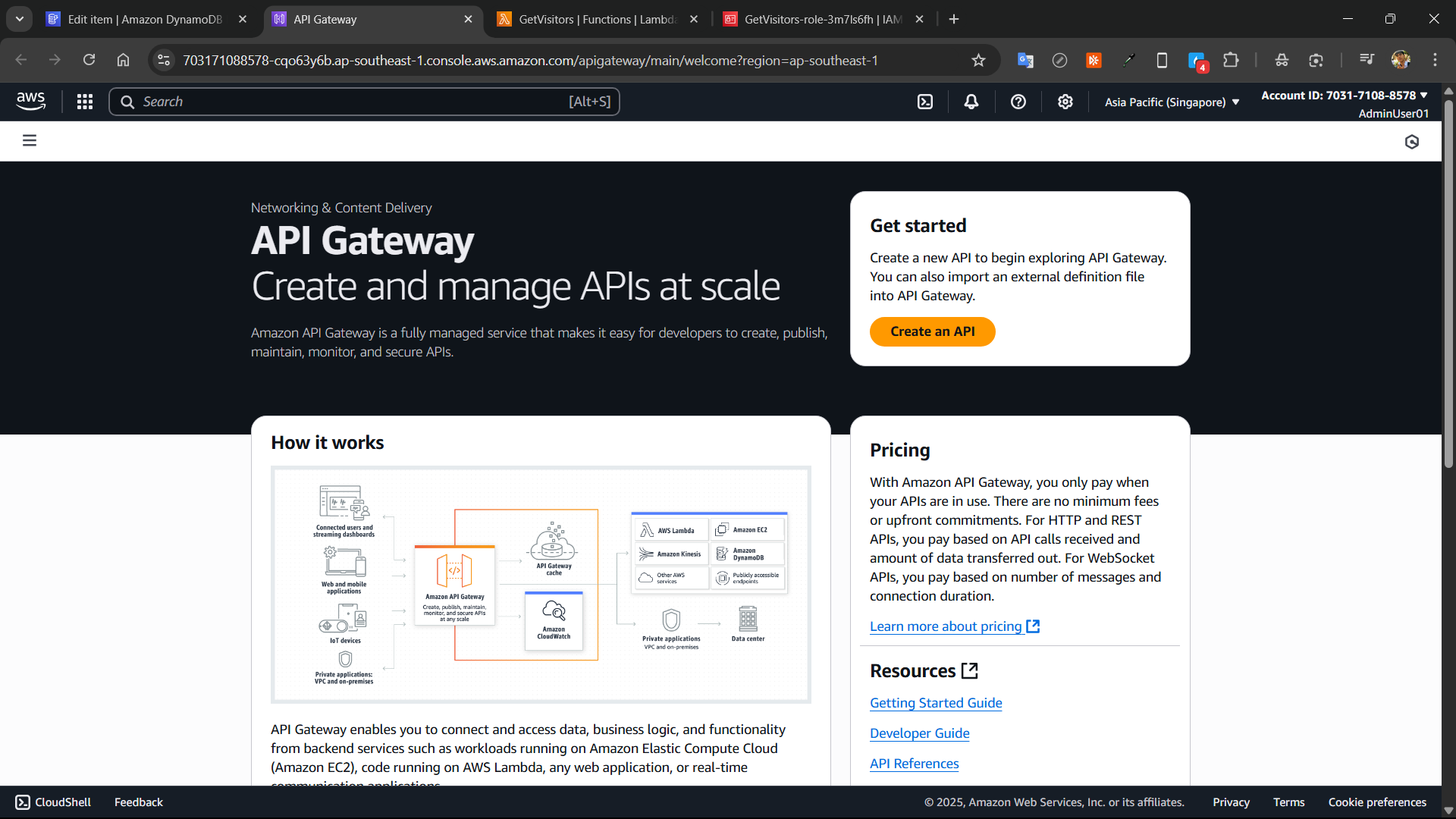Reload the current page
This screenshot has width=1456, height=819.
(x=89, y=60)
